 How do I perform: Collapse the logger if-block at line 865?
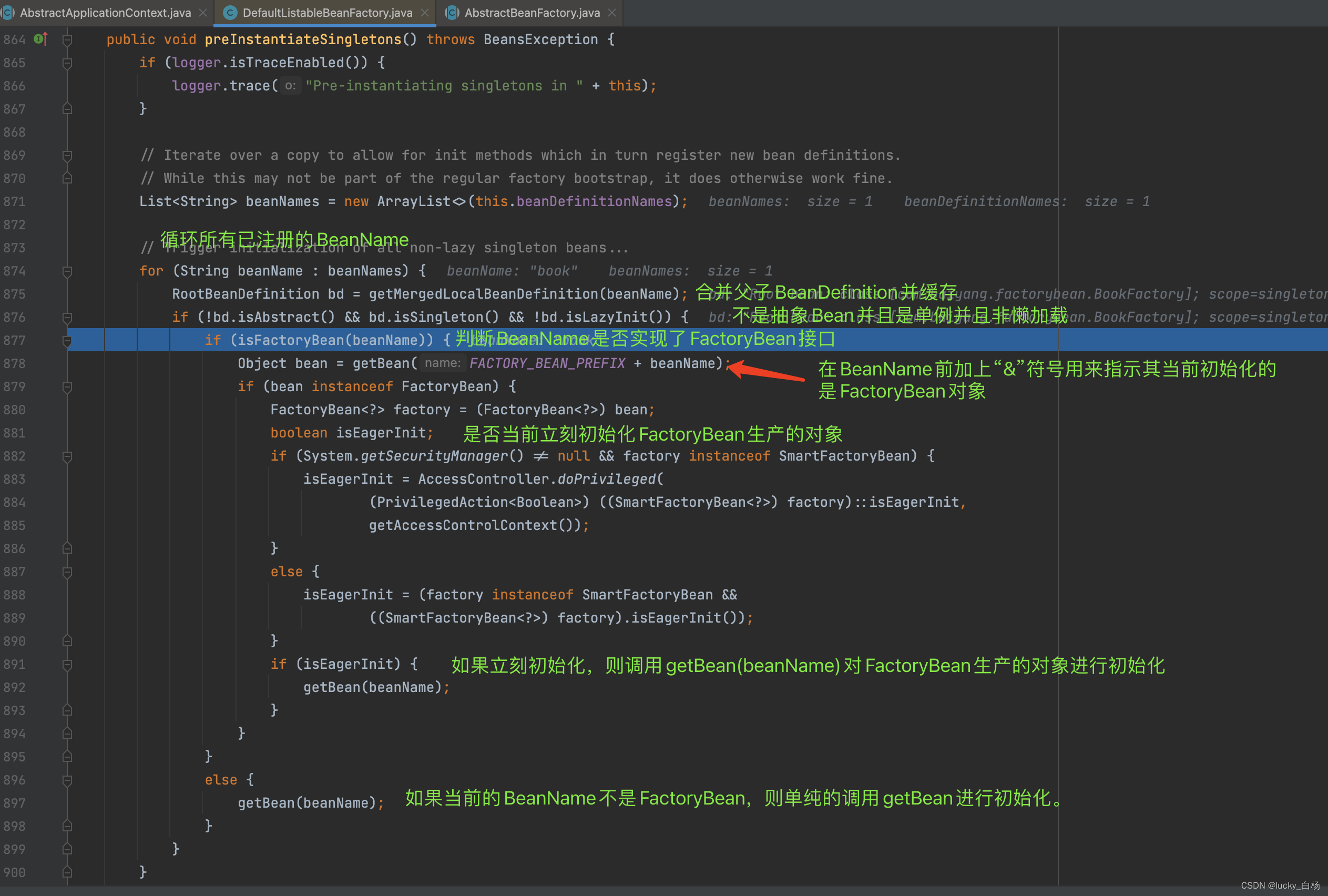tap(67, 63)
